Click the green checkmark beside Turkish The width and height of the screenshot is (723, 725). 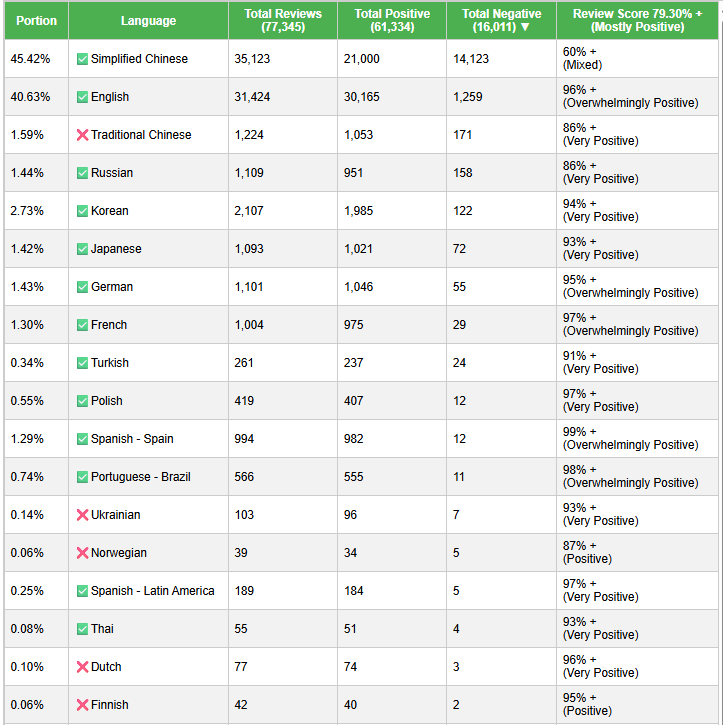click(82, 363)
